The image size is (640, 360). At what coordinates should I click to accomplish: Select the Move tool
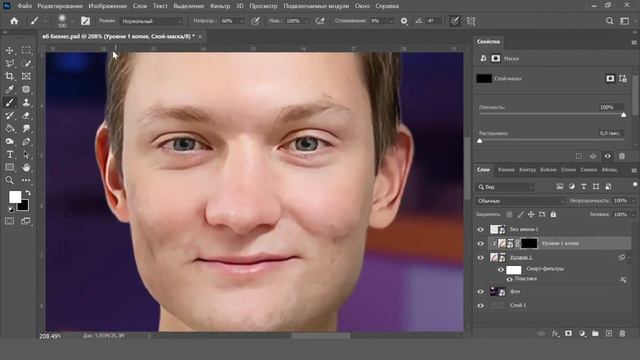(x=9, y=50)
